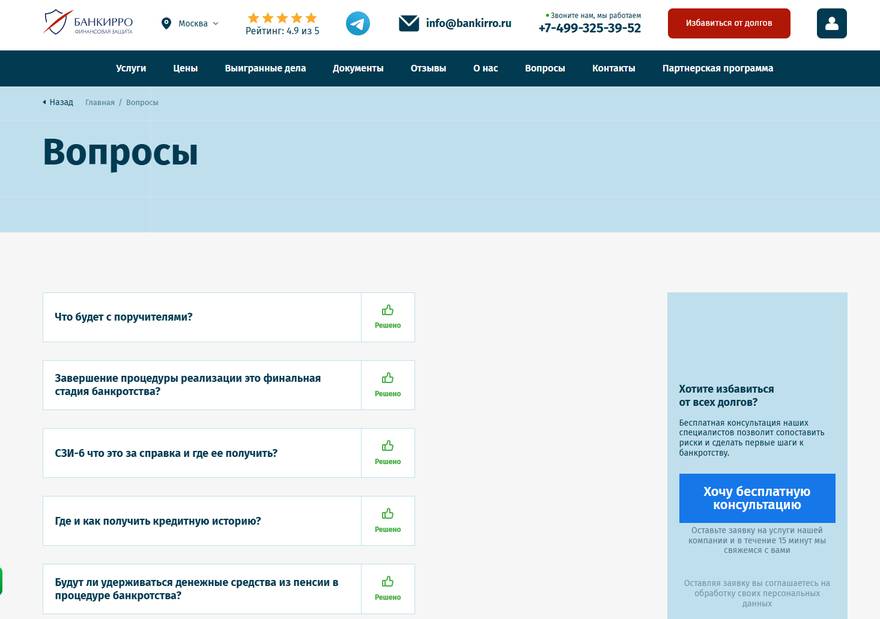Call the phone number +7-499-325-39-52

[589, 28]
